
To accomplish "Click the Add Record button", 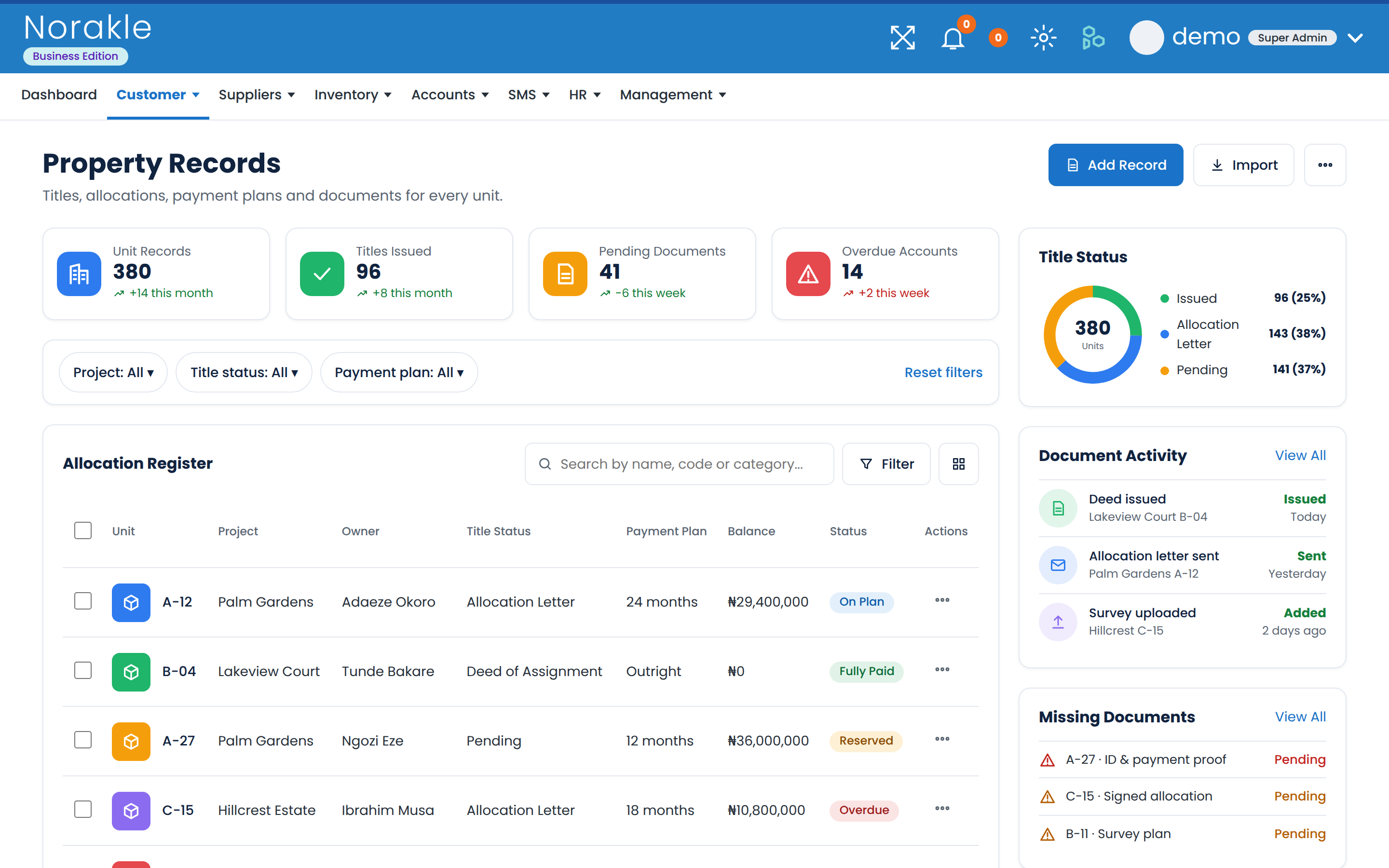I will pyautogui.click(x=1115, y=165).
